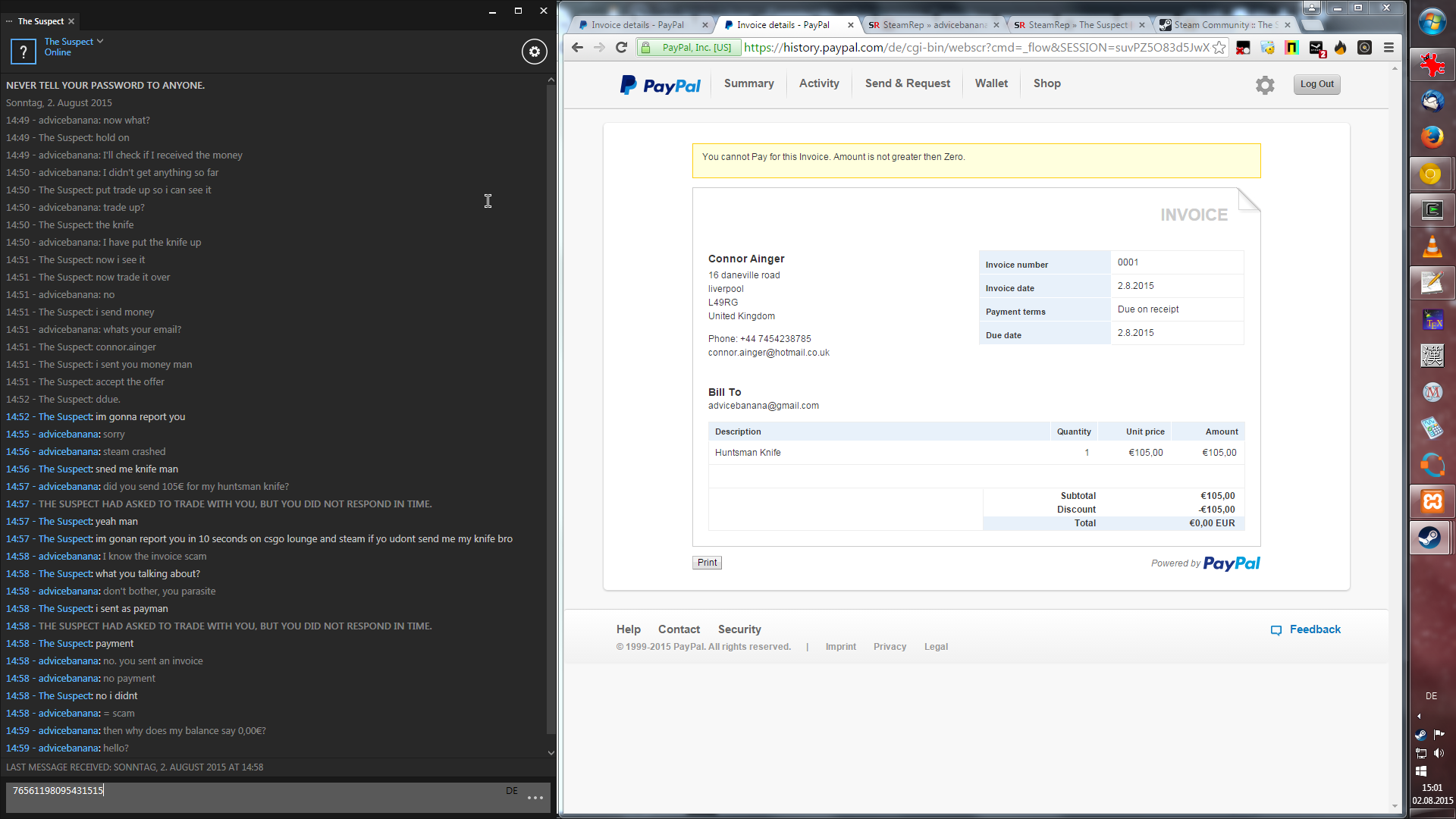Launch Firefox from the taskbar
The height and width of the screenshot is (819, 1456).
[1431, 137]
